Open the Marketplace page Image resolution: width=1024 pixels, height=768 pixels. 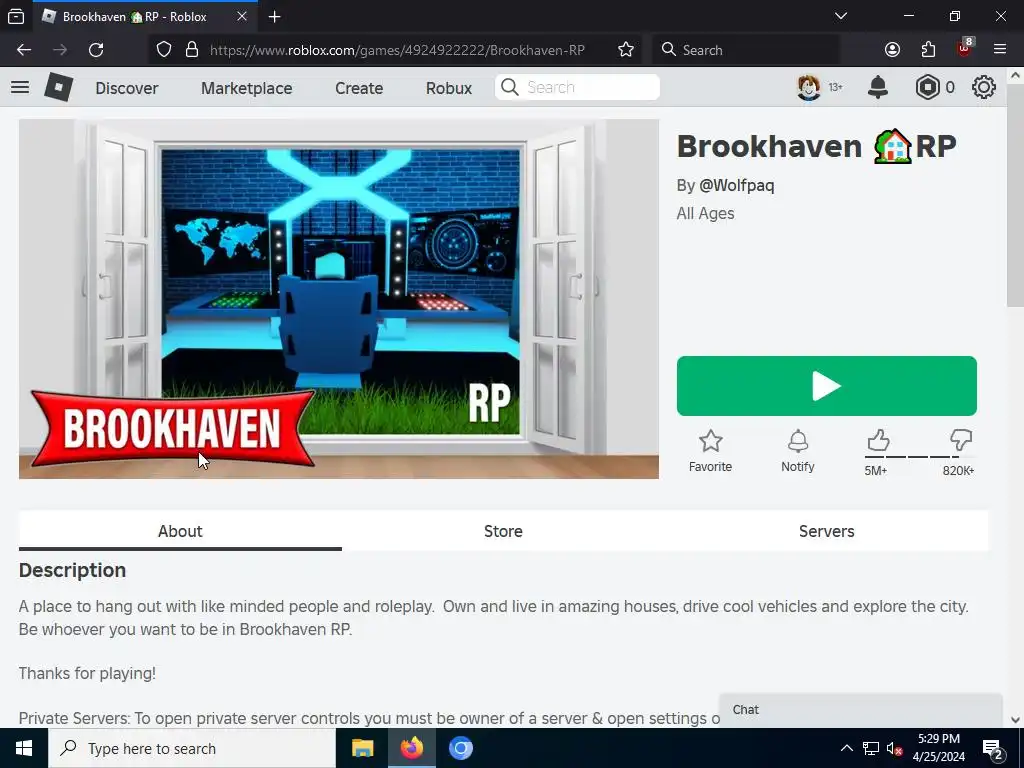(x=246, y=88)
